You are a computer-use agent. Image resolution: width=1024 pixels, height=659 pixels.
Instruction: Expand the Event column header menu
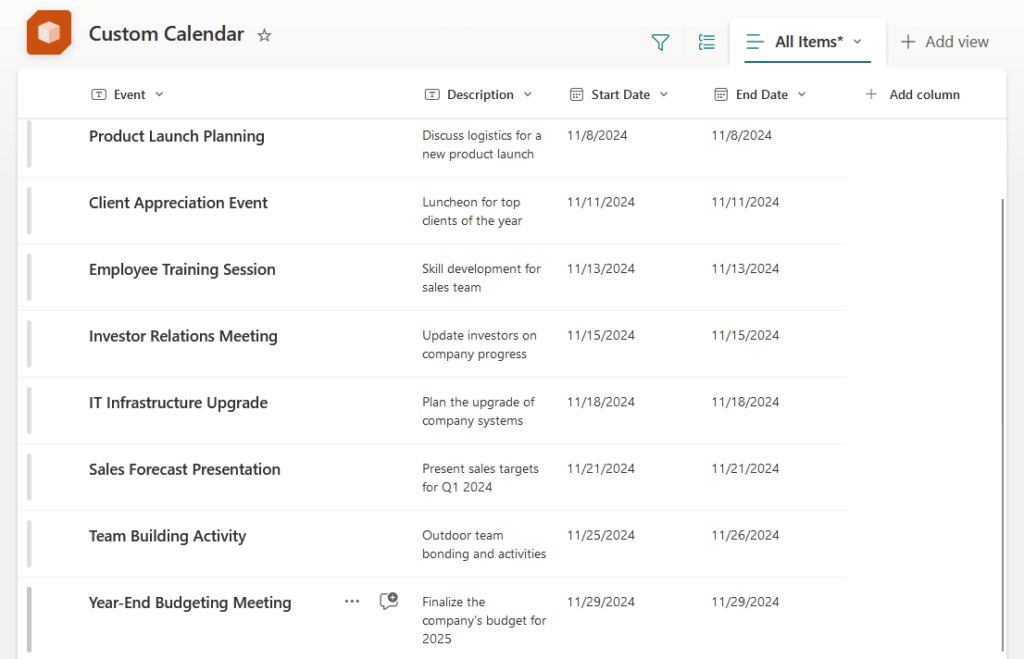[x=159, y=95]
